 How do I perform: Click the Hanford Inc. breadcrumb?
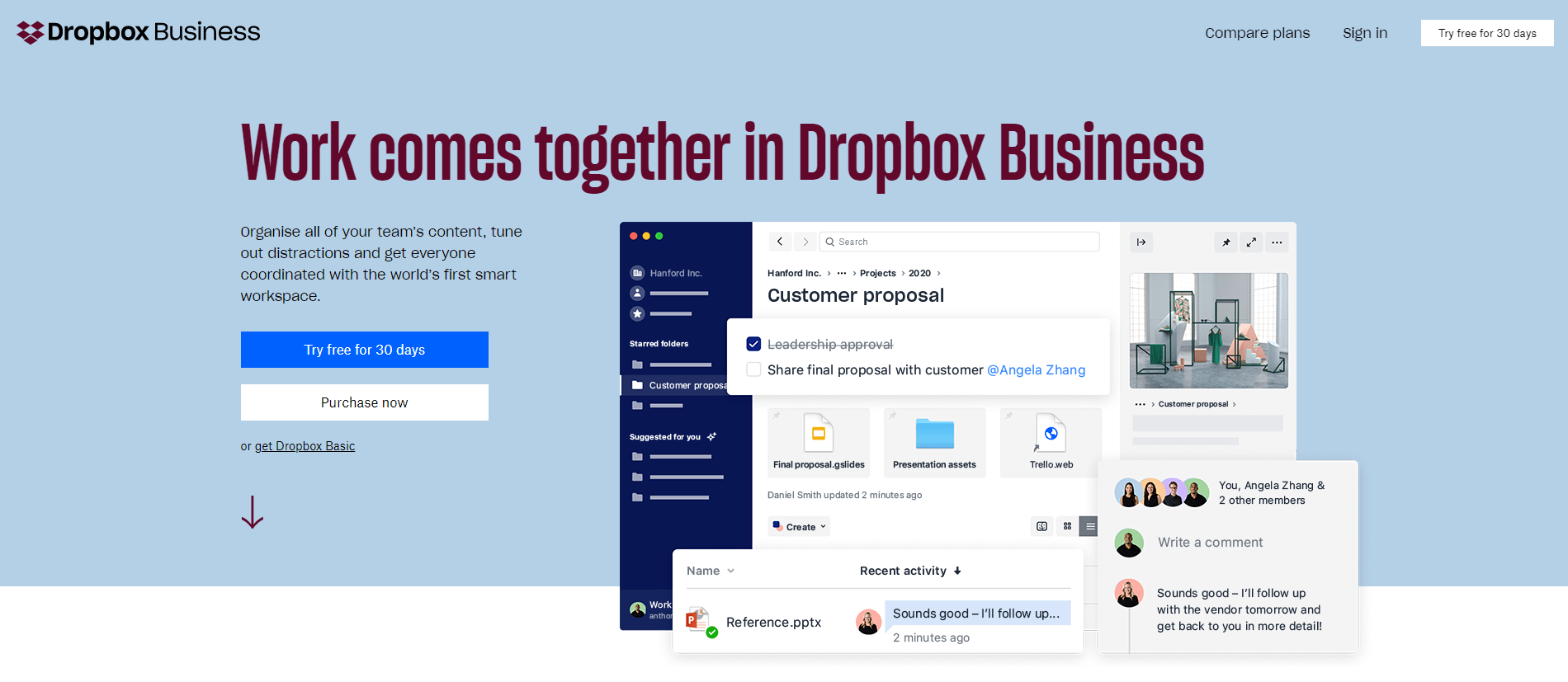(794, 273)
